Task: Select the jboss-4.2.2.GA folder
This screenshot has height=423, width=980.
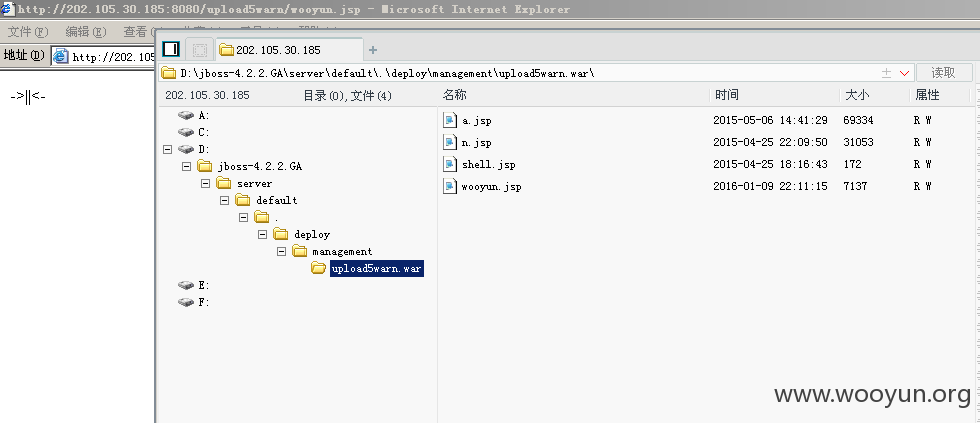Action: (259, 166)
